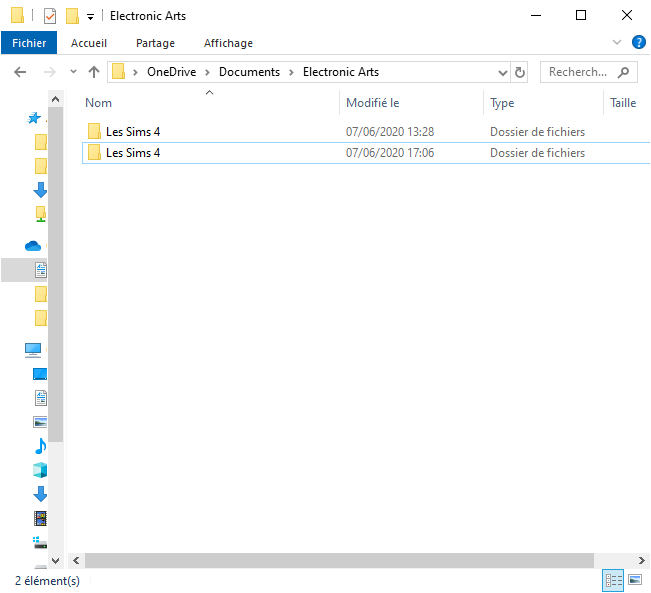Open the blue help question icon
The width and height of the screenshot is (651, 593).
[x=639, y=42]
